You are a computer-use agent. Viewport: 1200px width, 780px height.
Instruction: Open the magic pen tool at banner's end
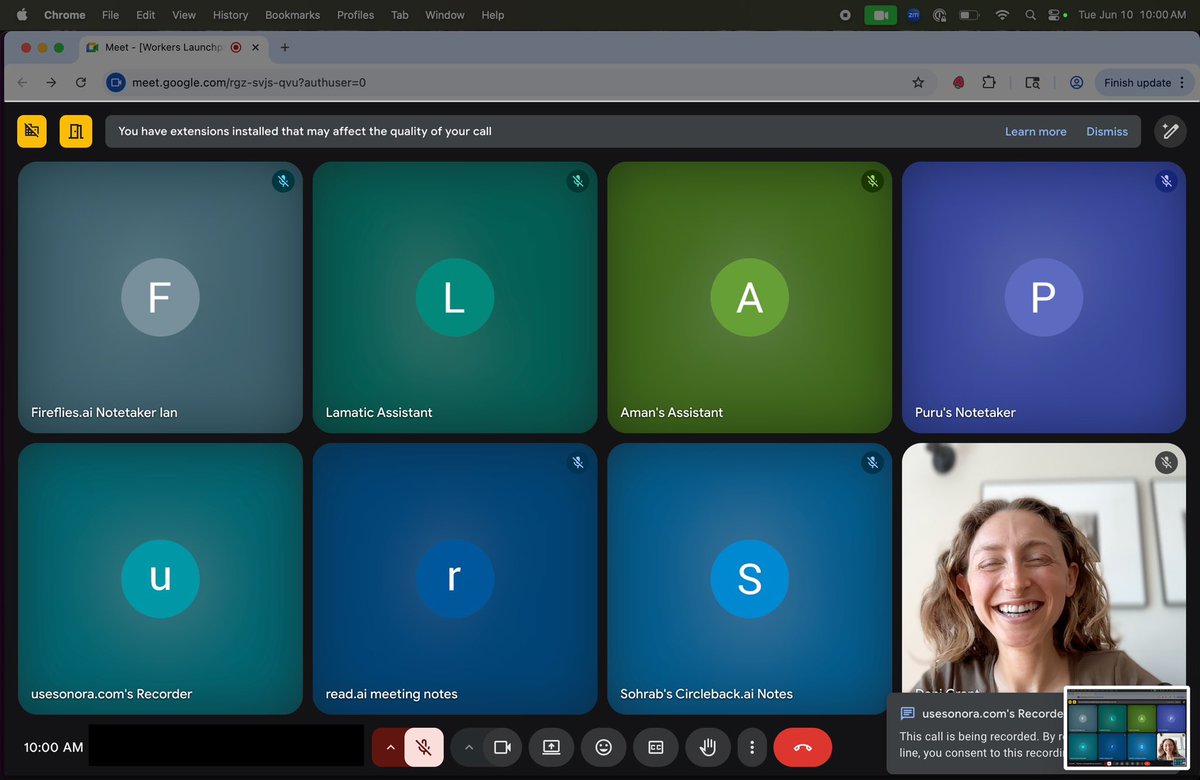click(1170, 131)
